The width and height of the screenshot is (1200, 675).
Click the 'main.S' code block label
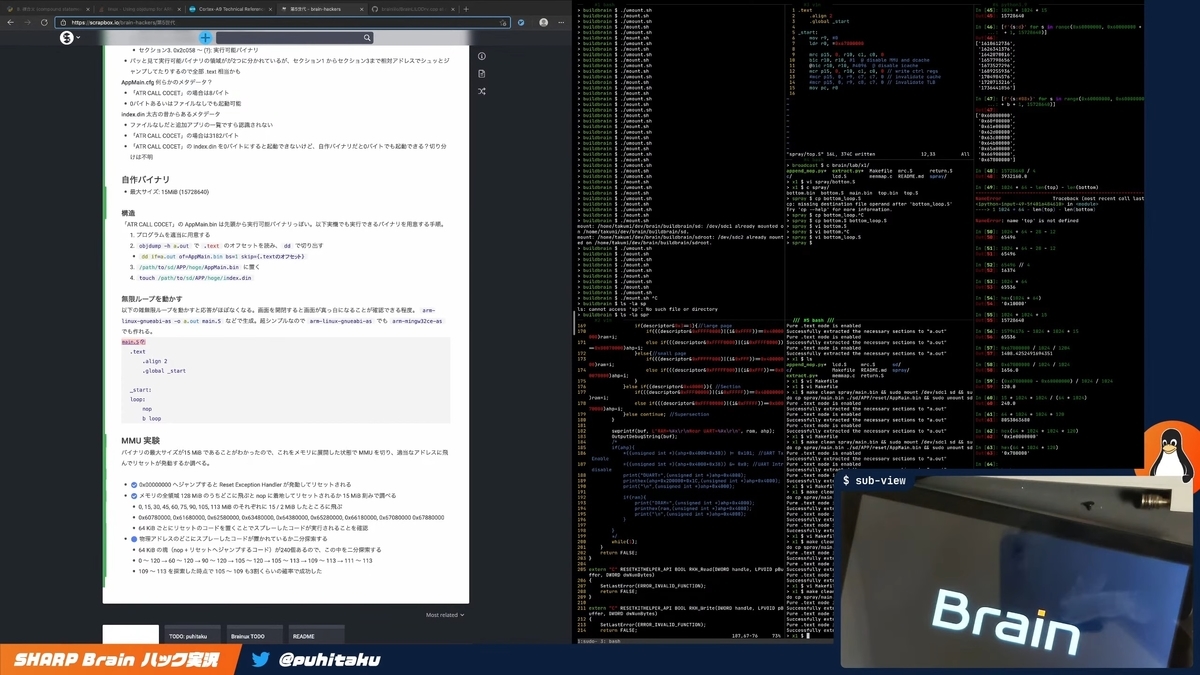pos(135,342)
